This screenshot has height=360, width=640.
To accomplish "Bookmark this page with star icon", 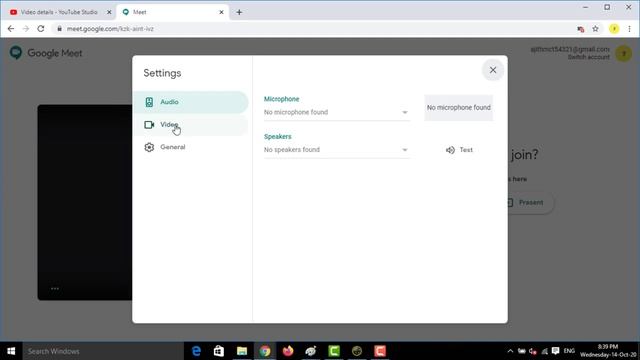I will pos(596,29).
